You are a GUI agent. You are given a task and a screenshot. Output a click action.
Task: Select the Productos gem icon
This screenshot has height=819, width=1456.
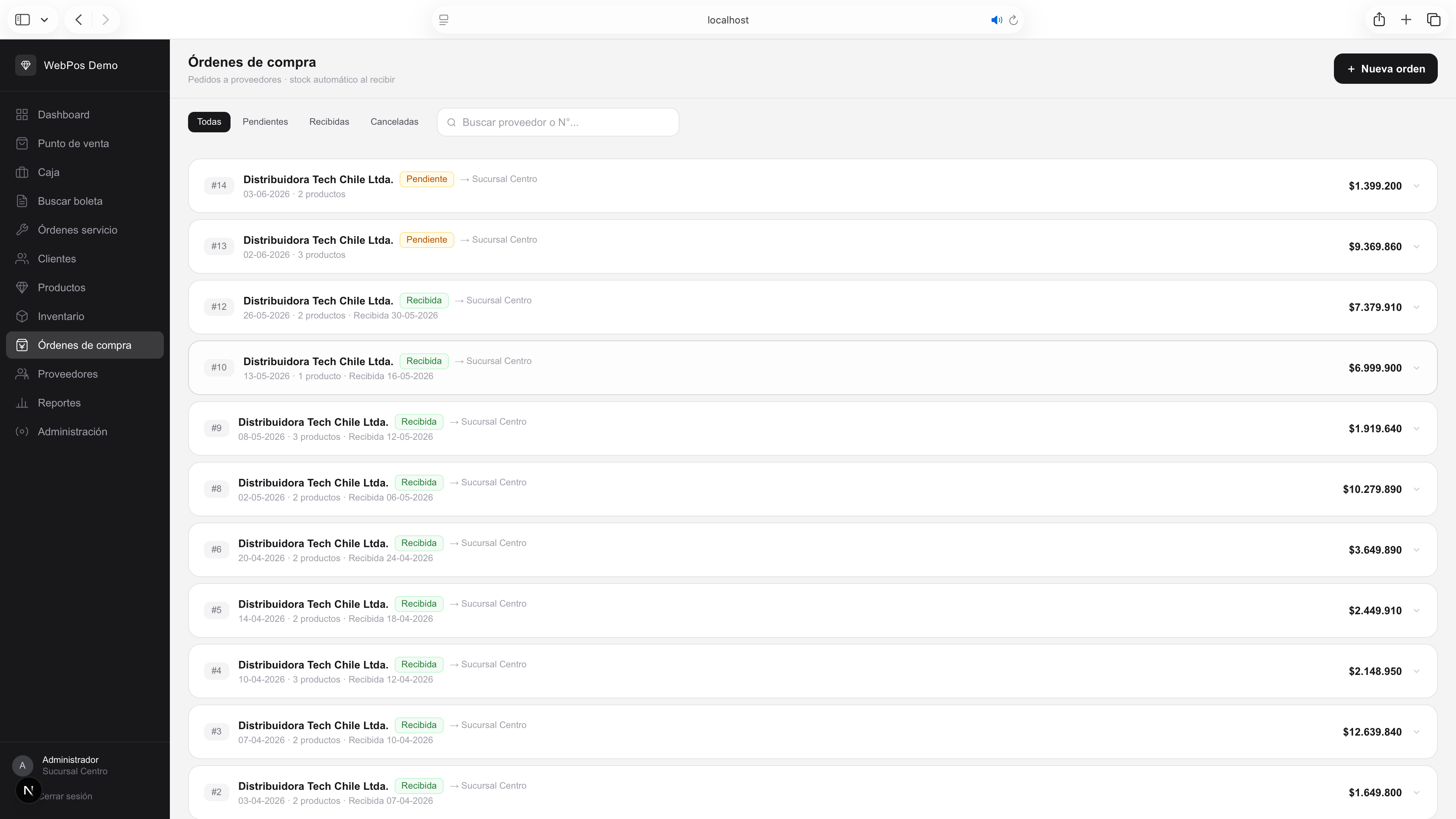point(22,288)
